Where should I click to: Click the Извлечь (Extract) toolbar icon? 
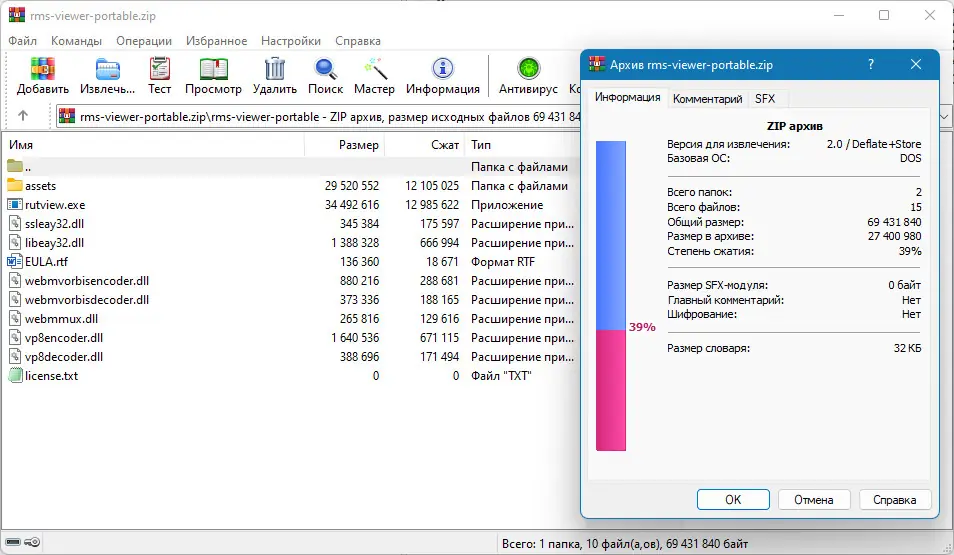click(x=108, y=69)
